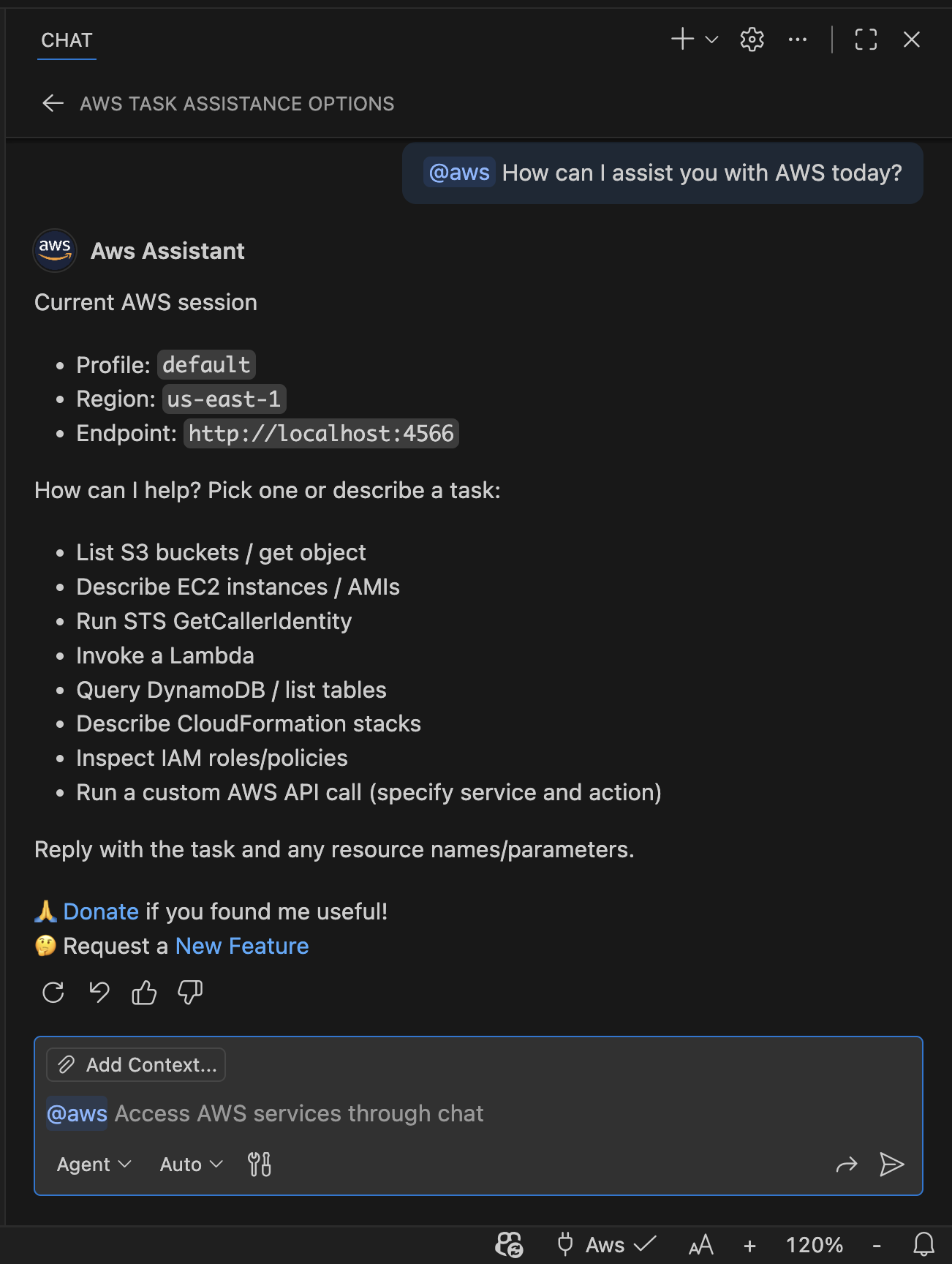Toggle the accounts icon in the status bar
This screenshot has height=1264, width=952.
508,1245
